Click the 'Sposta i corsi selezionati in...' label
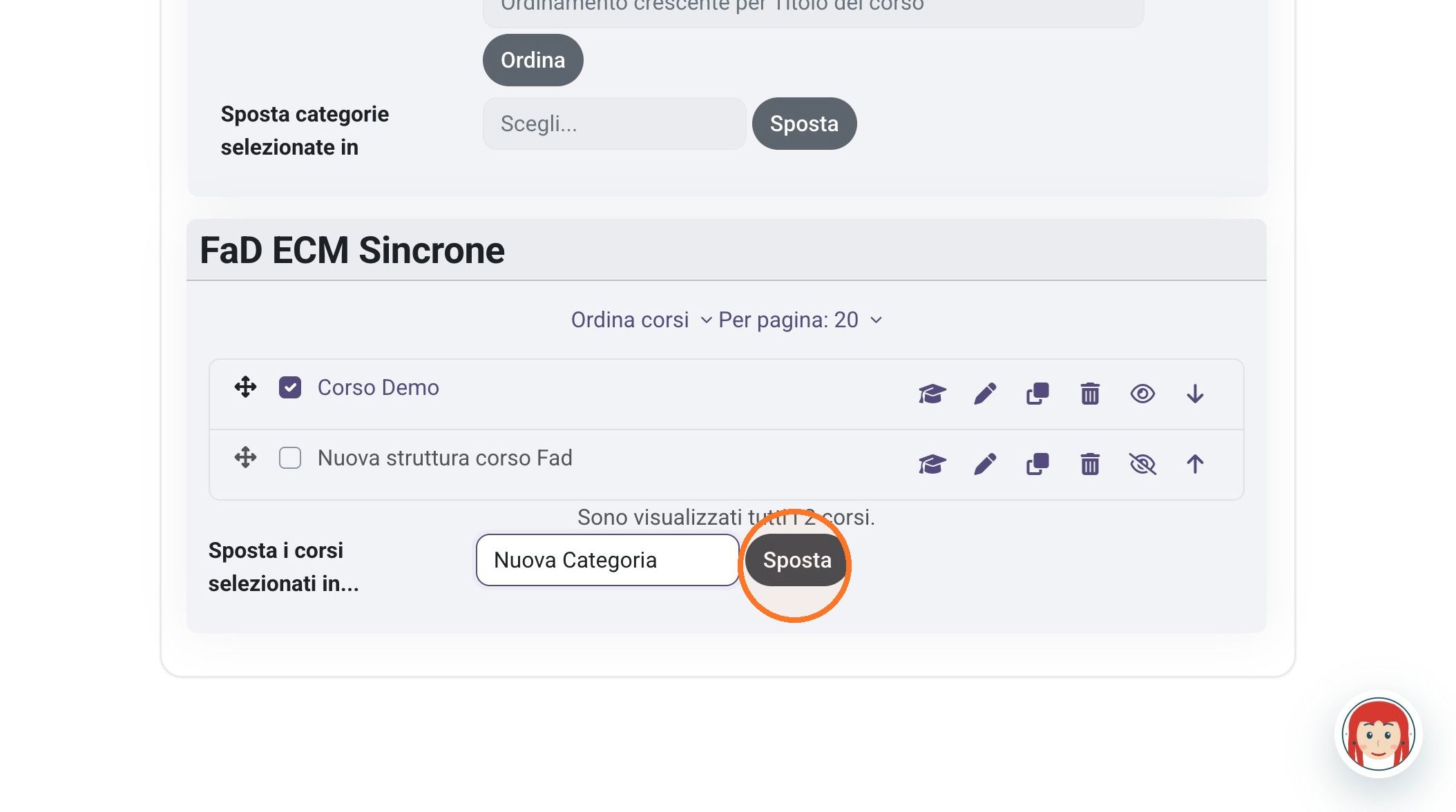This screenshot has width=1456, height=812. coord(283,567)
